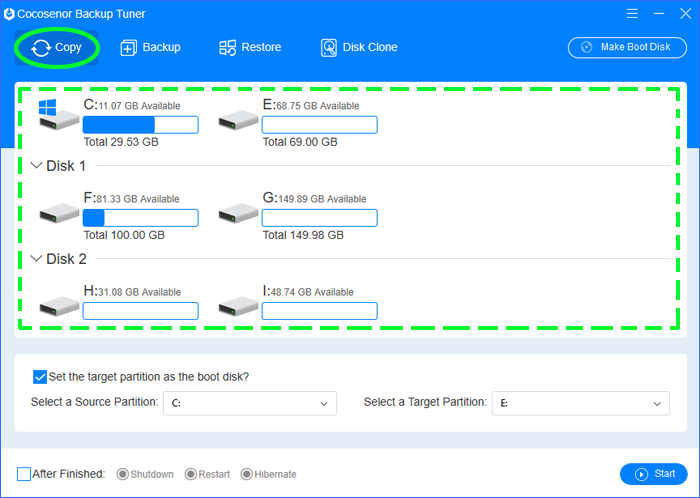The height and width of the screenshot is (498, 700).
Task: Click the 'Total 29.53 GB' text
Action: [121, 142]
